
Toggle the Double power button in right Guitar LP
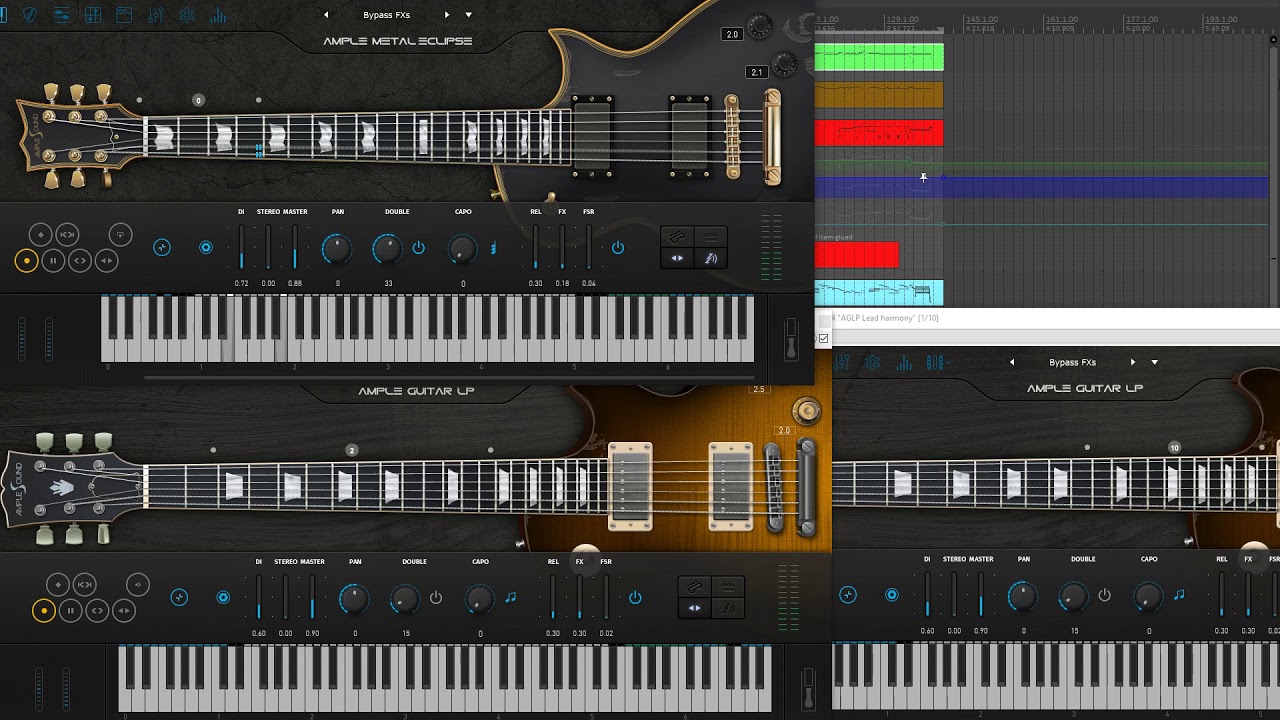(1104, 595)
